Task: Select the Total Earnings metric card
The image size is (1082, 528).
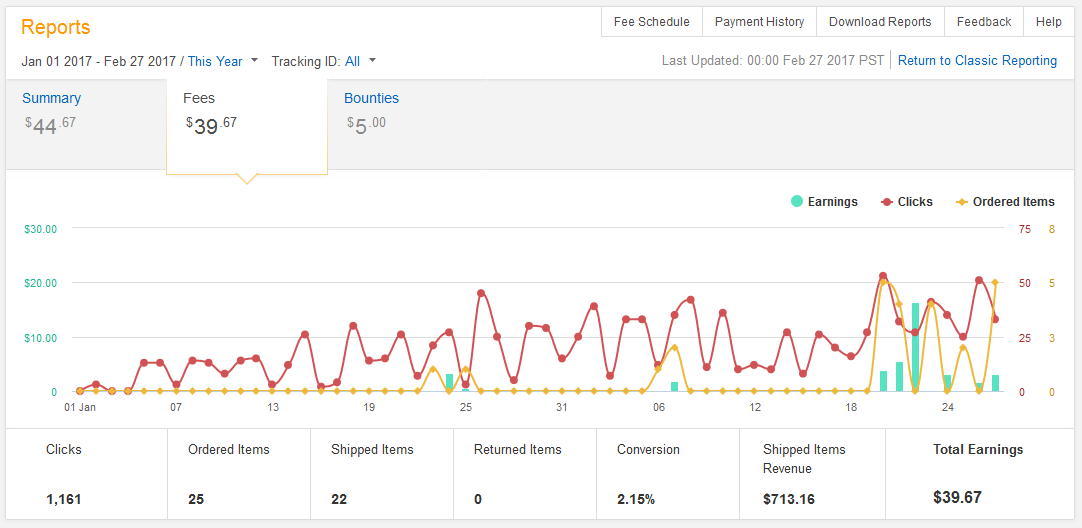Action: pos(980,474)
